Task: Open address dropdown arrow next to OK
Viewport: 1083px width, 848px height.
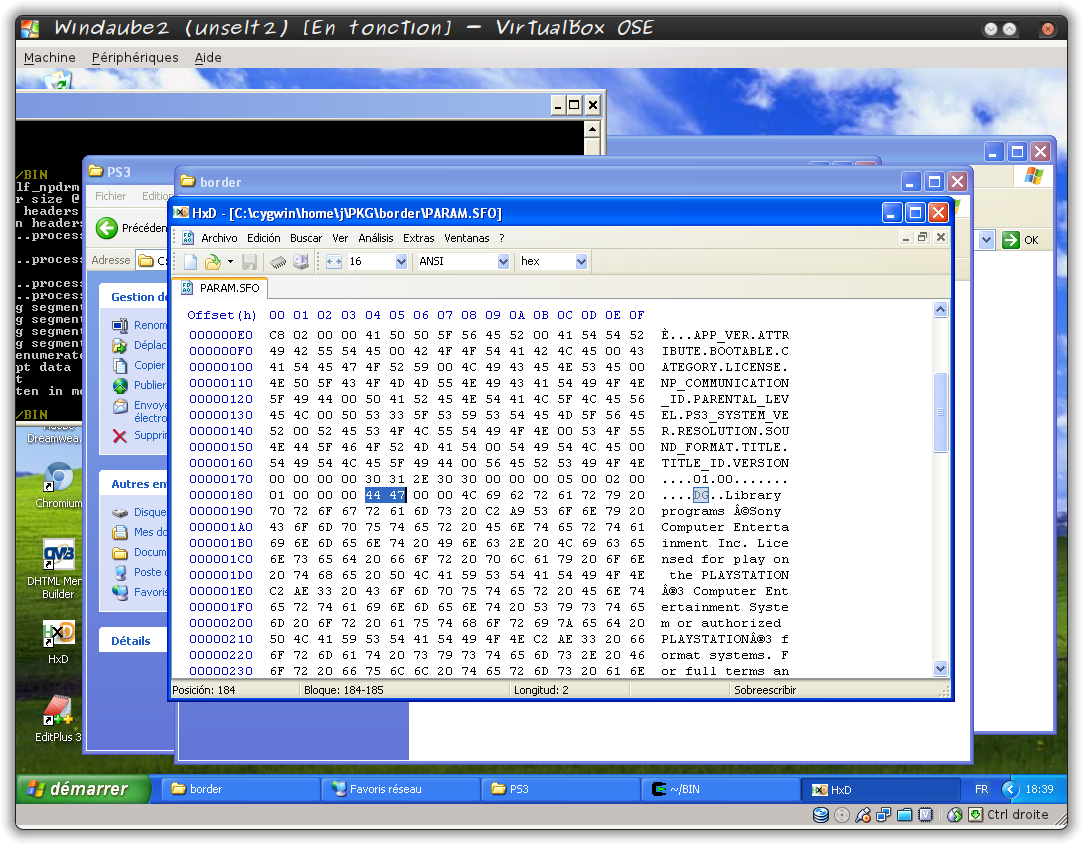Action: pos(986,240)
